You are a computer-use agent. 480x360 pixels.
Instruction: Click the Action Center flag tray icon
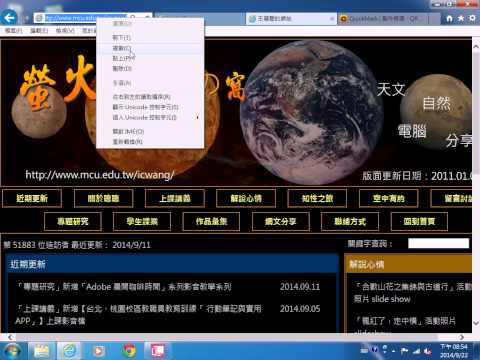click(404, 351)
